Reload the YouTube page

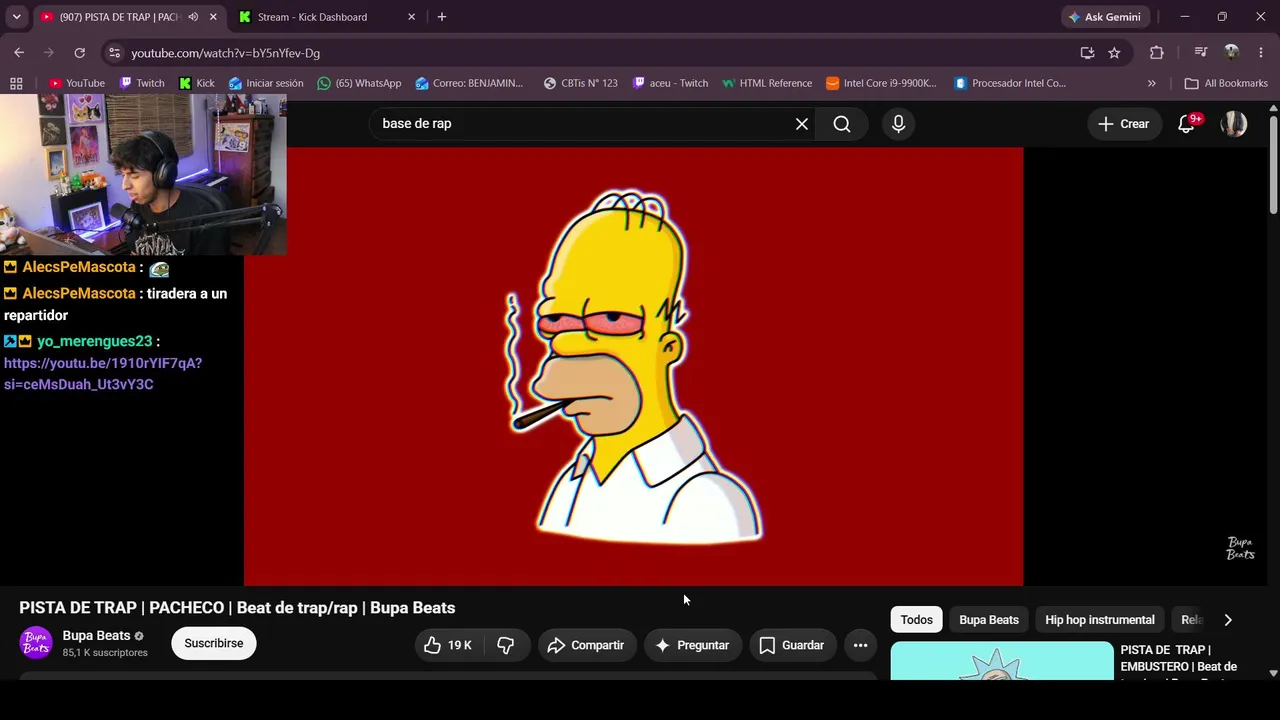tap(80, 53)
